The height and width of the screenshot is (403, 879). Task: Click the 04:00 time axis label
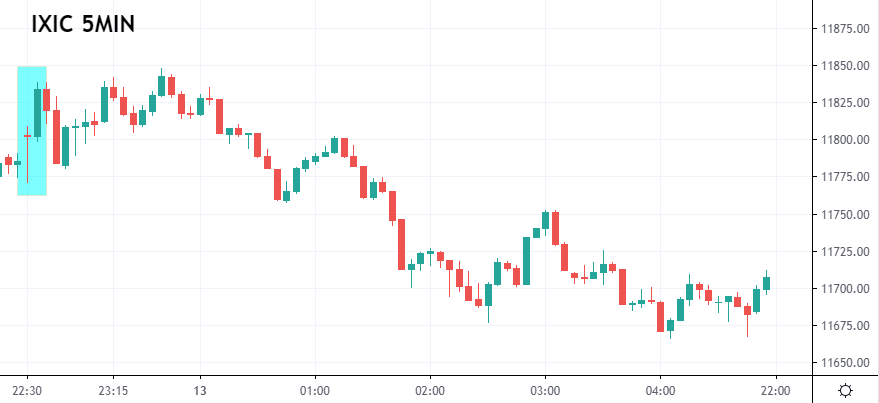(x=661, y=390)
